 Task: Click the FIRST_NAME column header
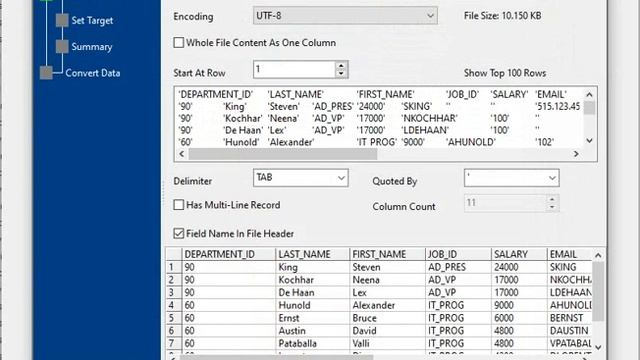(387, 254)
